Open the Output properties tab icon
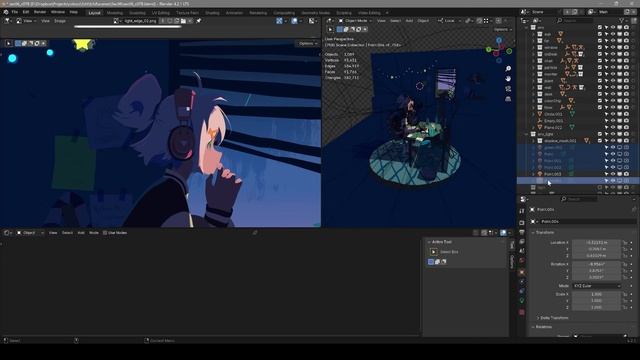This screenshot has width=640, height=360. pos(522,232)
